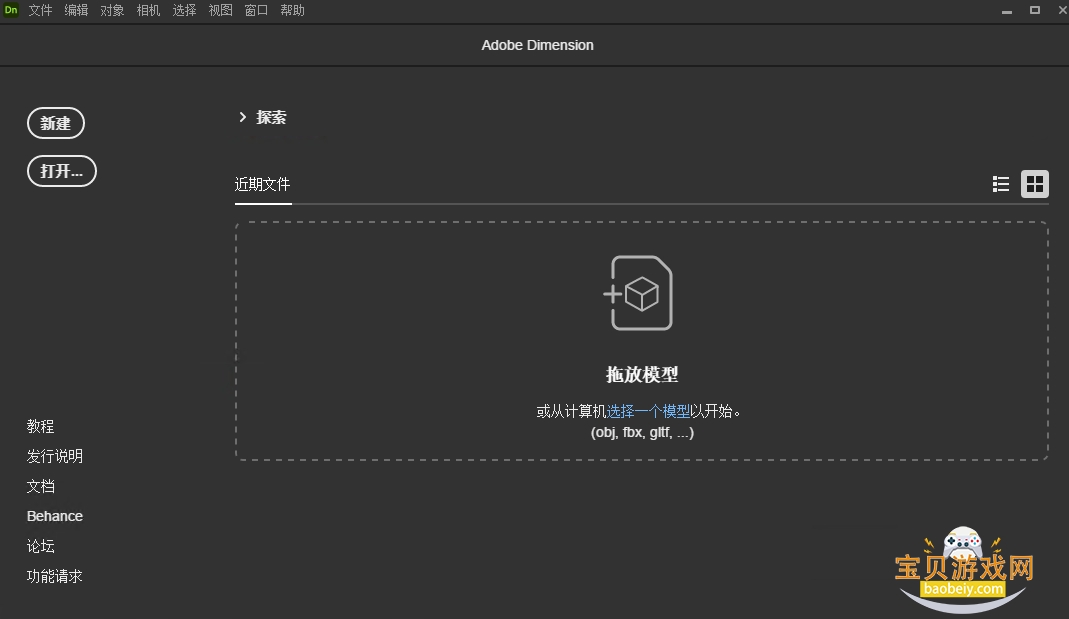This screenshot has width=1069, height=619.
Task: Switch recent files to list view
Action: pyautogui.click(x=1000, y=184)
